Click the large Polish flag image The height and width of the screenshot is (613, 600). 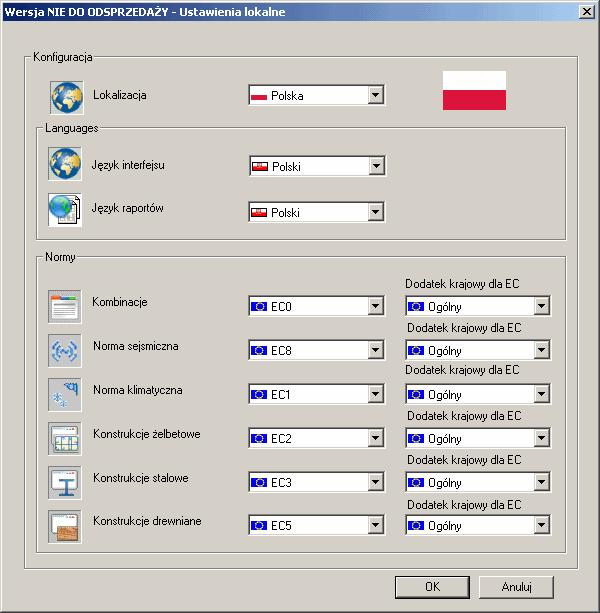point(474,90)
